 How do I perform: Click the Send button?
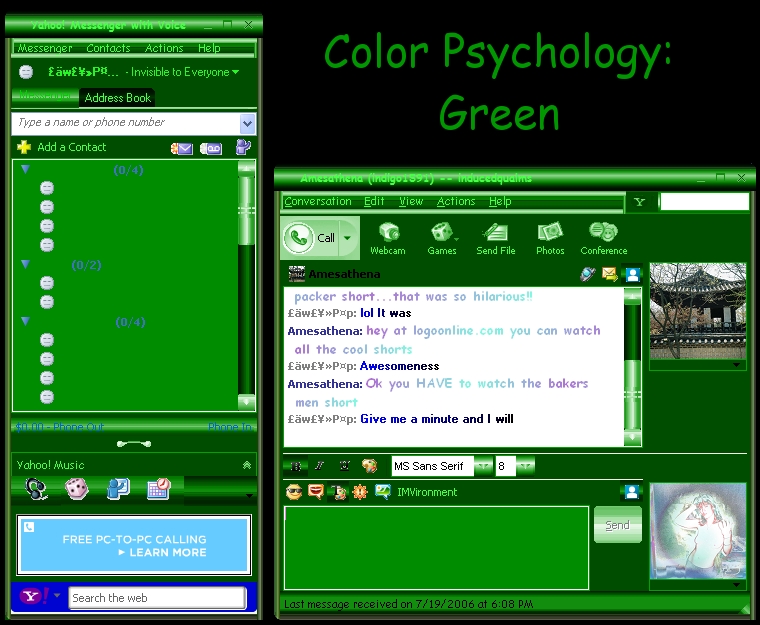click(x=618, y=525)
